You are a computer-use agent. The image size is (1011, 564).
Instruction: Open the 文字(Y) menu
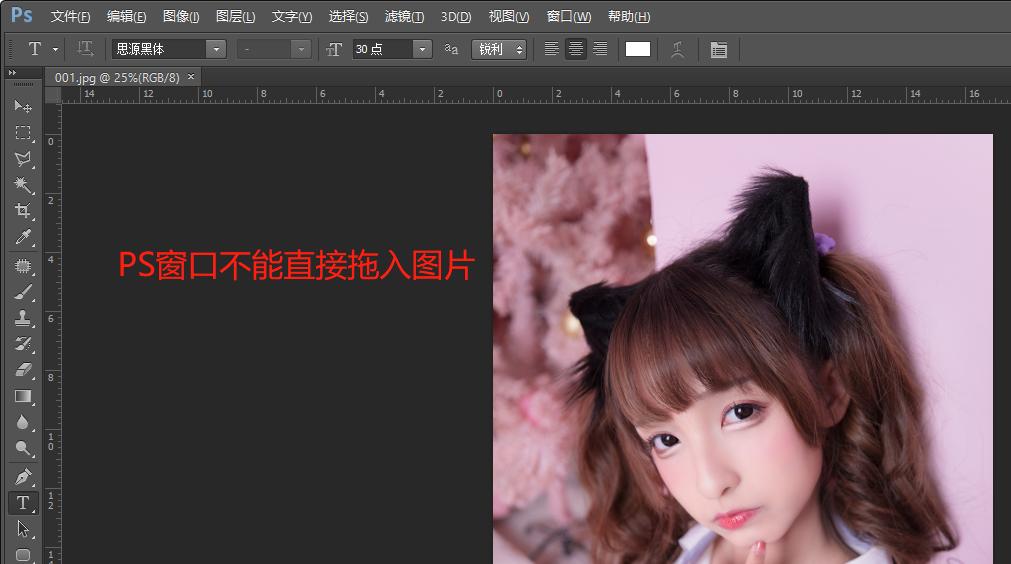291,16
